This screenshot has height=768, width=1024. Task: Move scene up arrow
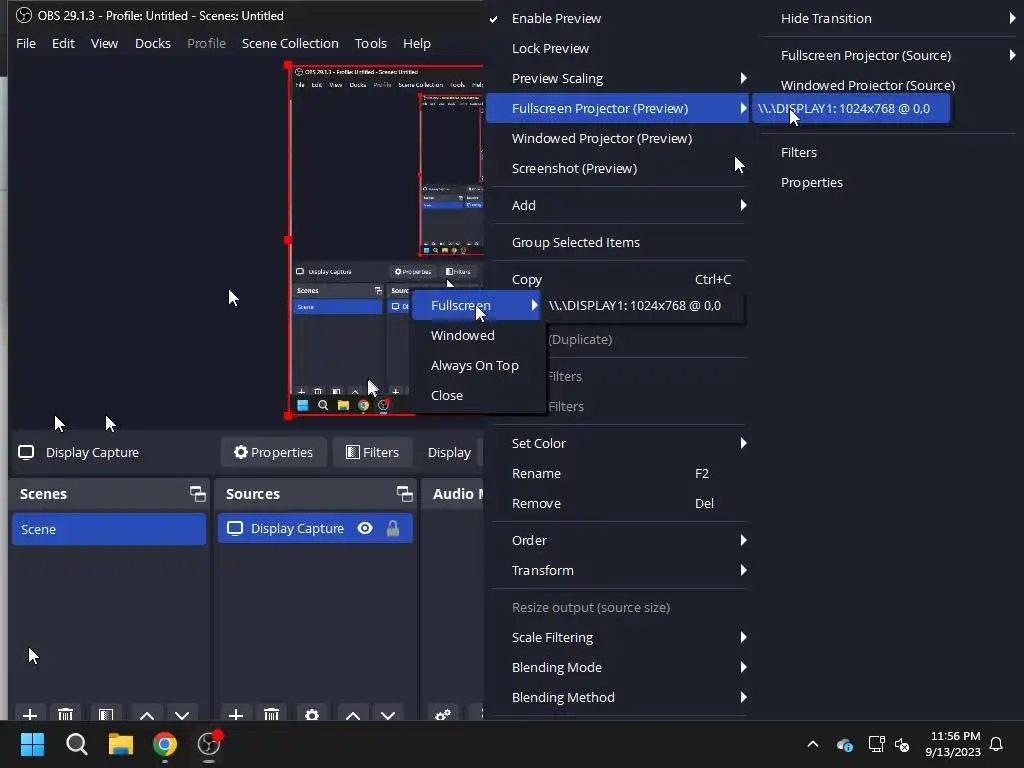[x=147, y=714]
